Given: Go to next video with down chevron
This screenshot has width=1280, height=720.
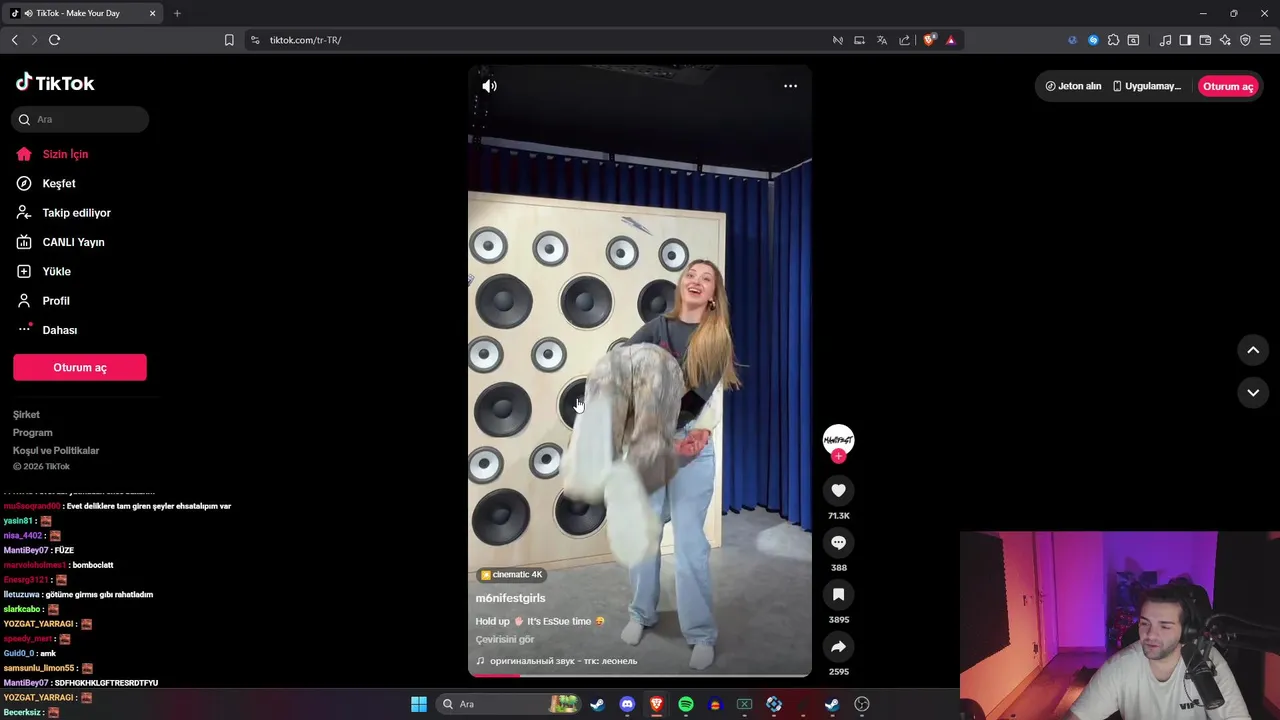Looking at the screenshot, I should [x=1253, y=393].
